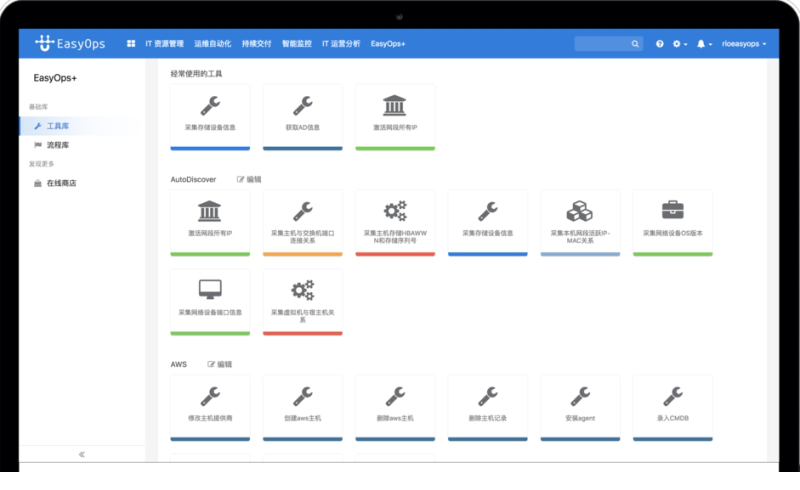The height and width of the screenshot is (490, 800).
Task: Expand the bell notifications dropdown
Action: click(x=704, y=44)
